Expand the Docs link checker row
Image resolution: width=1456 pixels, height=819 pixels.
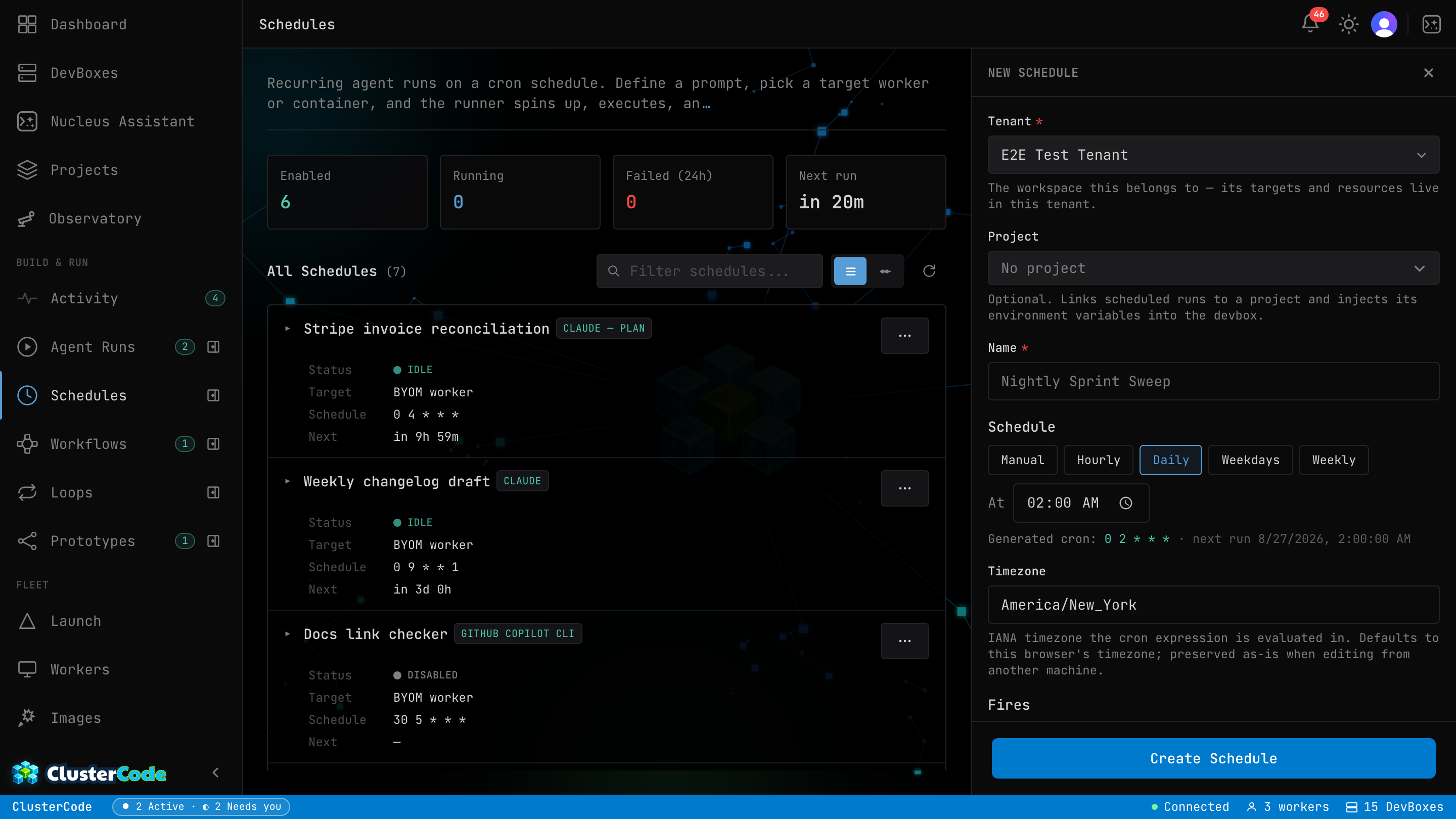[287, 633]
